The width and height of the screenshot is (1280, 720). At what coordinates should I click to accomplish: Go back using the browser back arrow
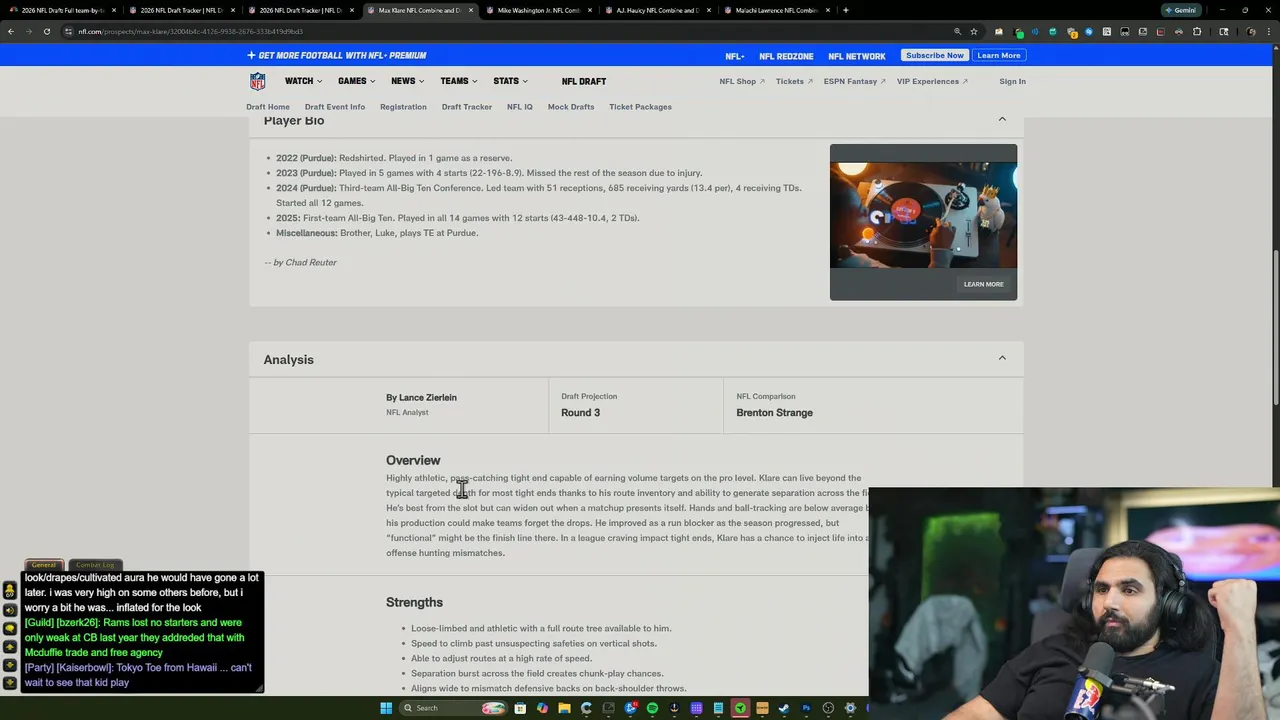click(x=10, y=31)
